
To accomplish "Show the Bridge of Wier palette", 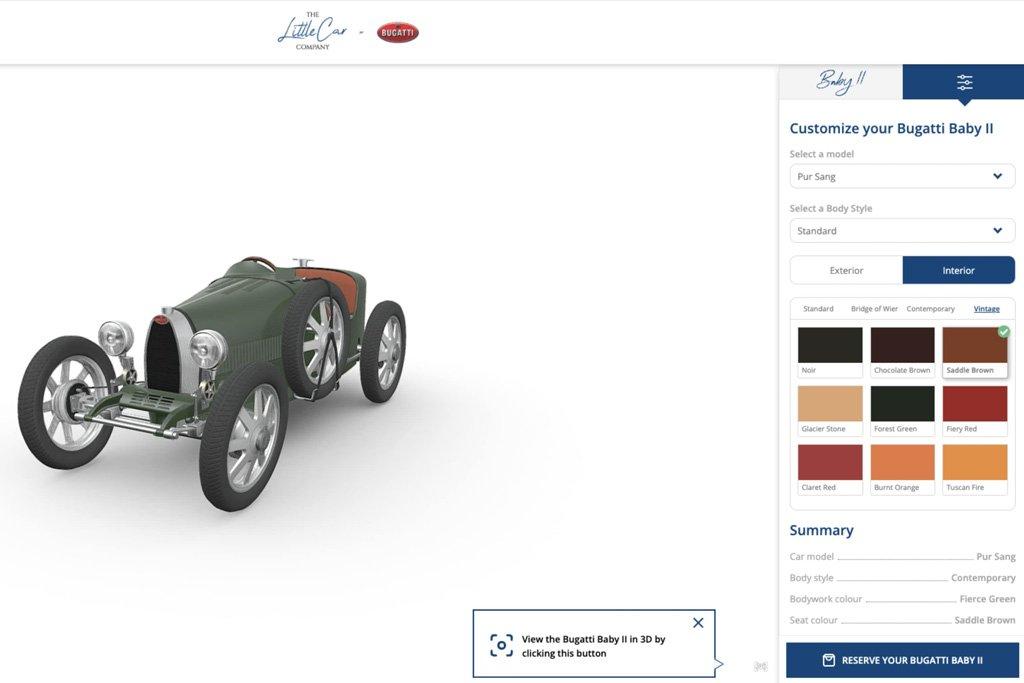I will coord(874,309).
